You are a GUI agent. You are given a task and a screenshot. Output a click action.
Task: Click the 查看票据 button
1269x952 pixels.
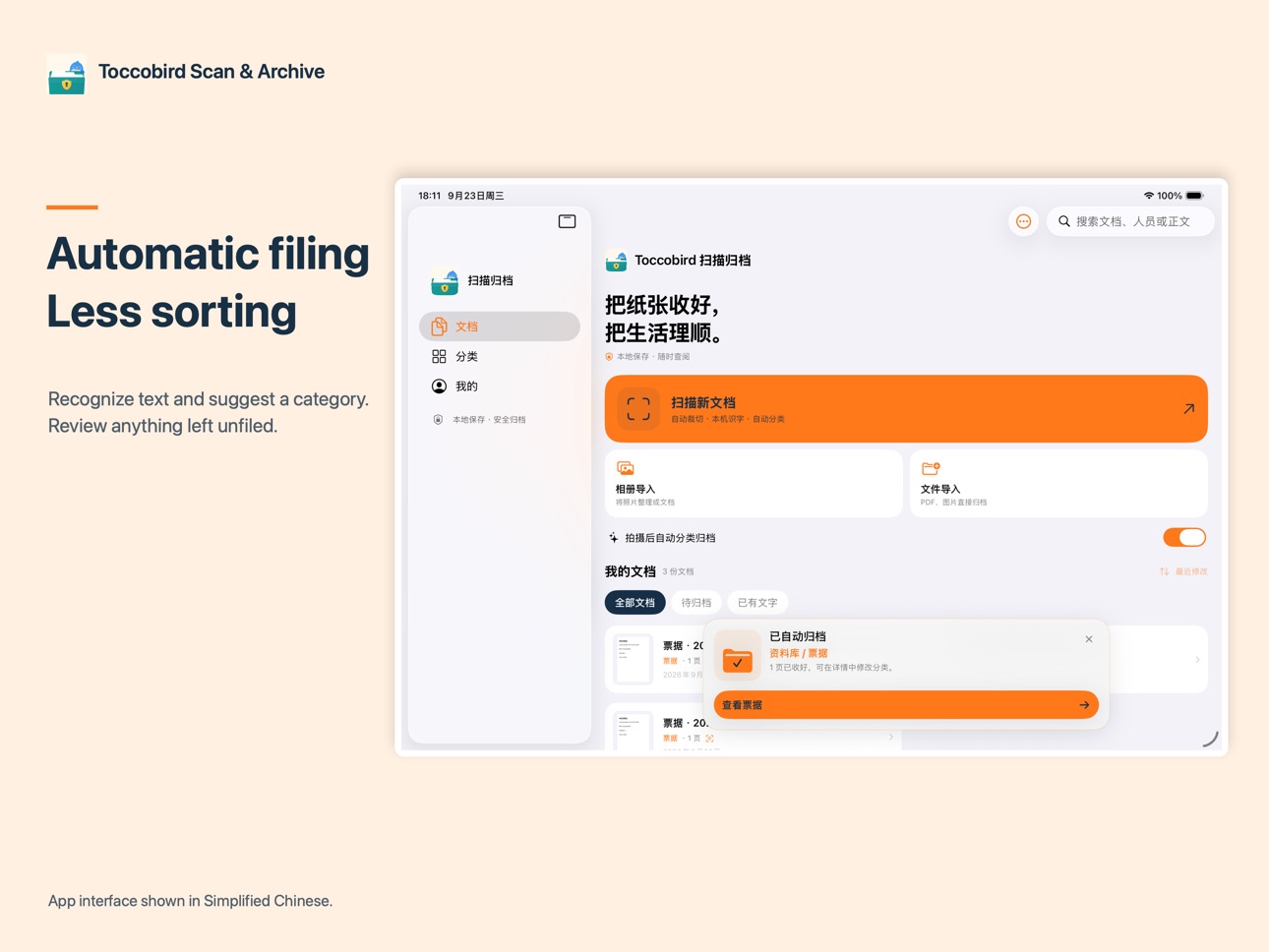click(906, 705)
